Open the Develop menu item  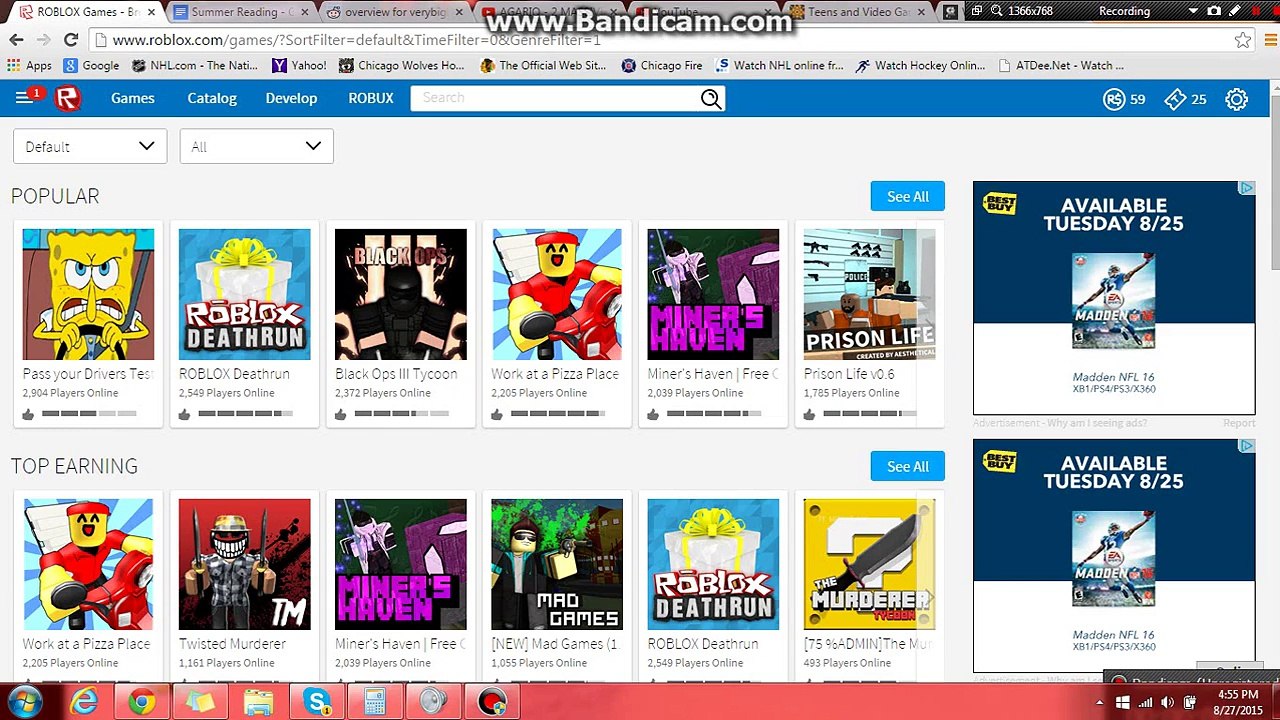click(x=291, y=98)
